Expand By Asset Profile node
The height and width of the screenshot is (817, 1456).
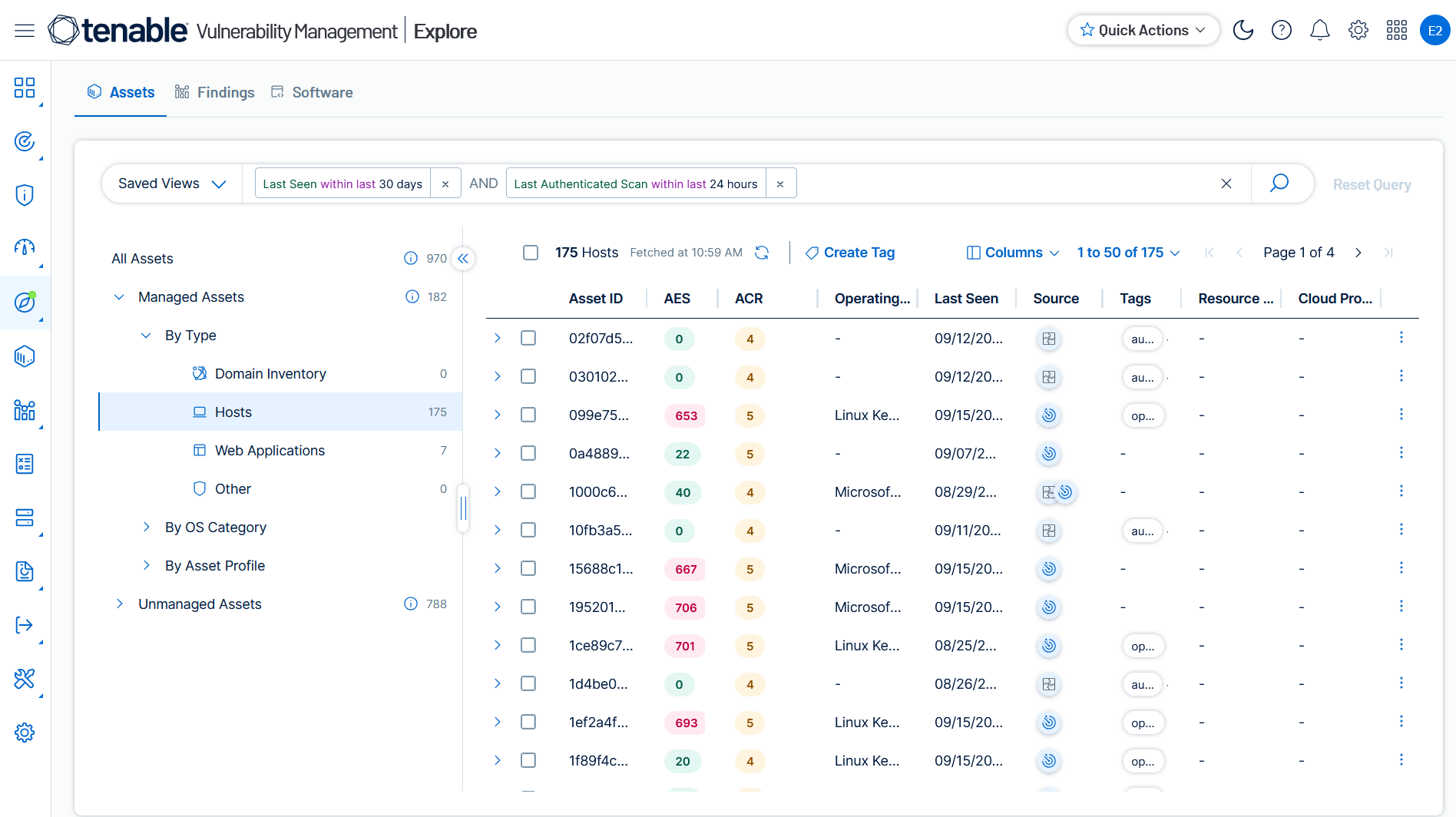146,565
